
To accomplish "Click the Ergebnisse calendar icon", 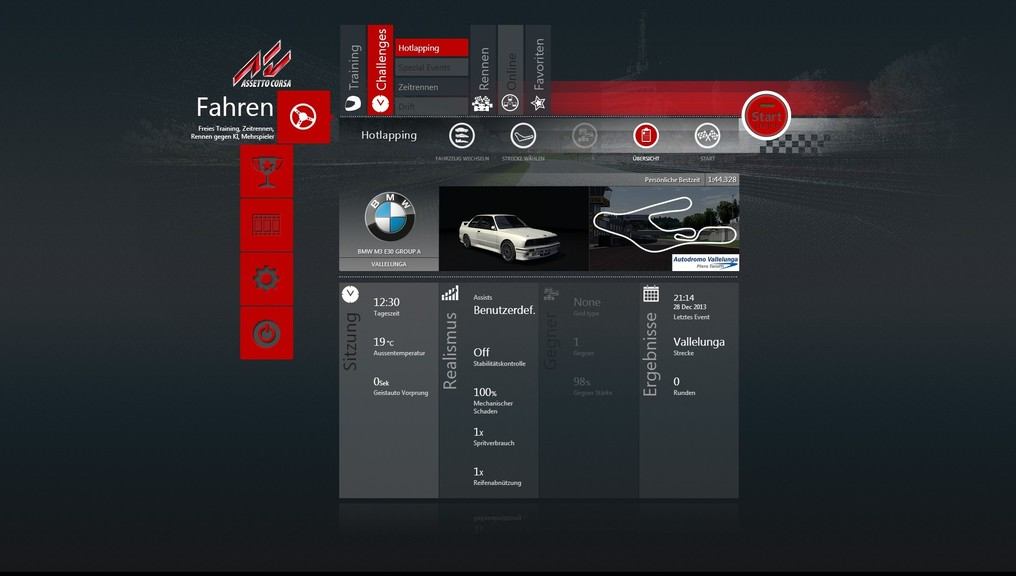I will pyautogui.click(x=651, y=294).
